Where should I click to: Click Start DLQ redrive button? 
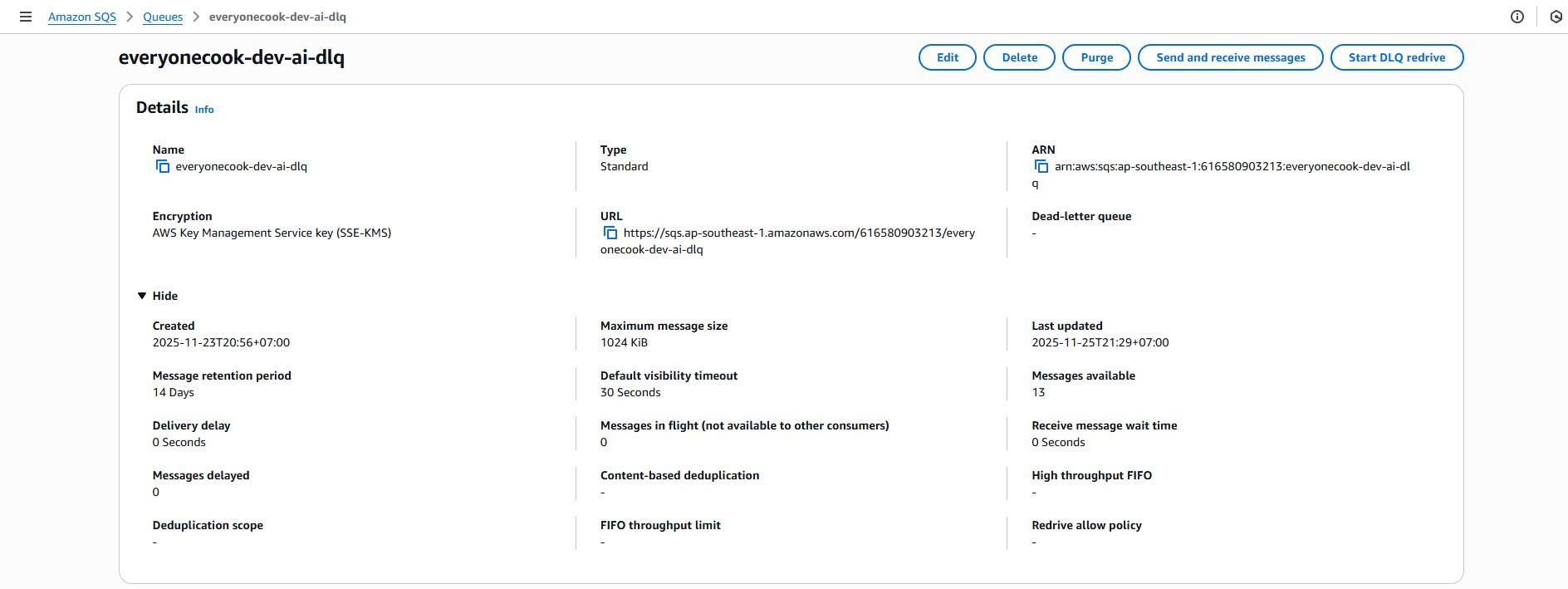point(1397,57)
